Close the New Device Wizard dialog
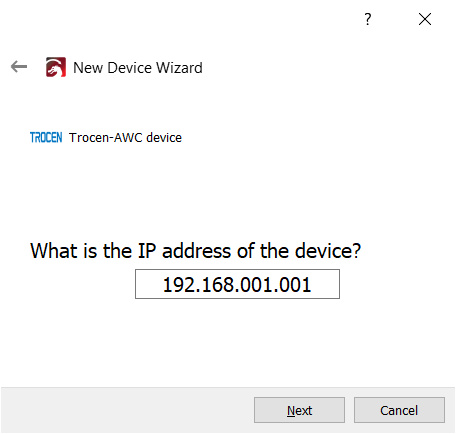The height and width of the screenshot is (434, 456). coord(425,19)
